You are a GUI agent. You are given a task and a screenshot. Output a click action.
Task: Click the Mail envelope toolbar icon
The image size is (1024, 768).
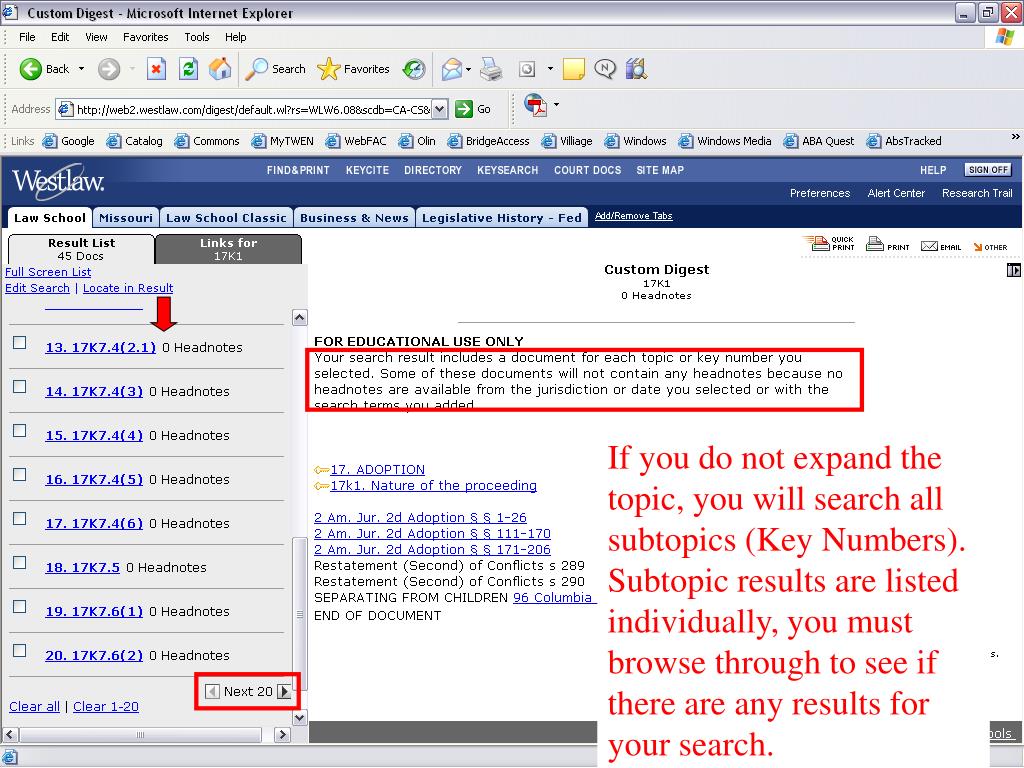pyautogui.click(x=451, y=69)
